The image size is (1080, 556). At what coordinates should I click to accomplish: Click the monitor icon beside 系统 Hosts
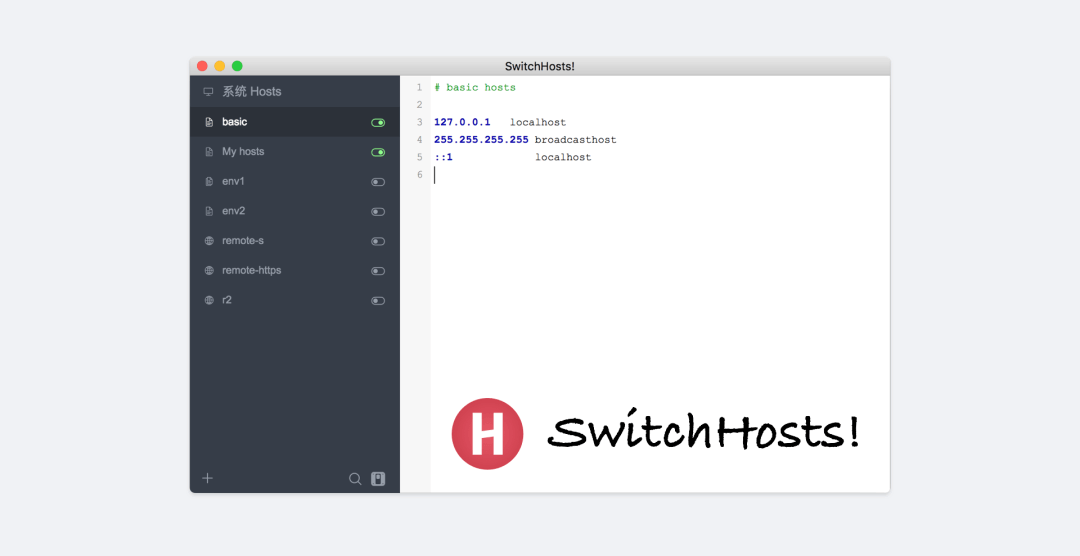208,92
